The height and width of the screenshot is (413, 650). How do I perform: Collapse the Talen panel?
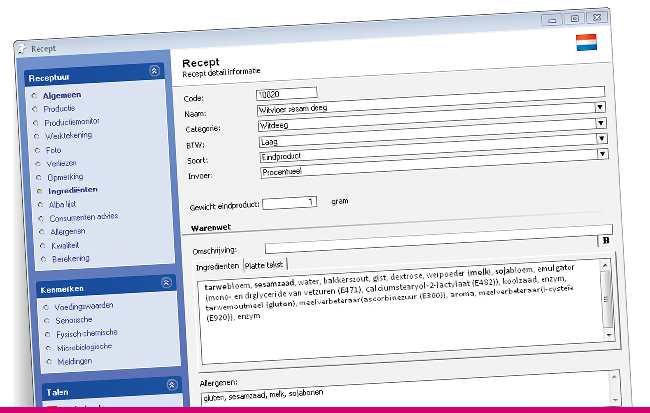[172, 384]
